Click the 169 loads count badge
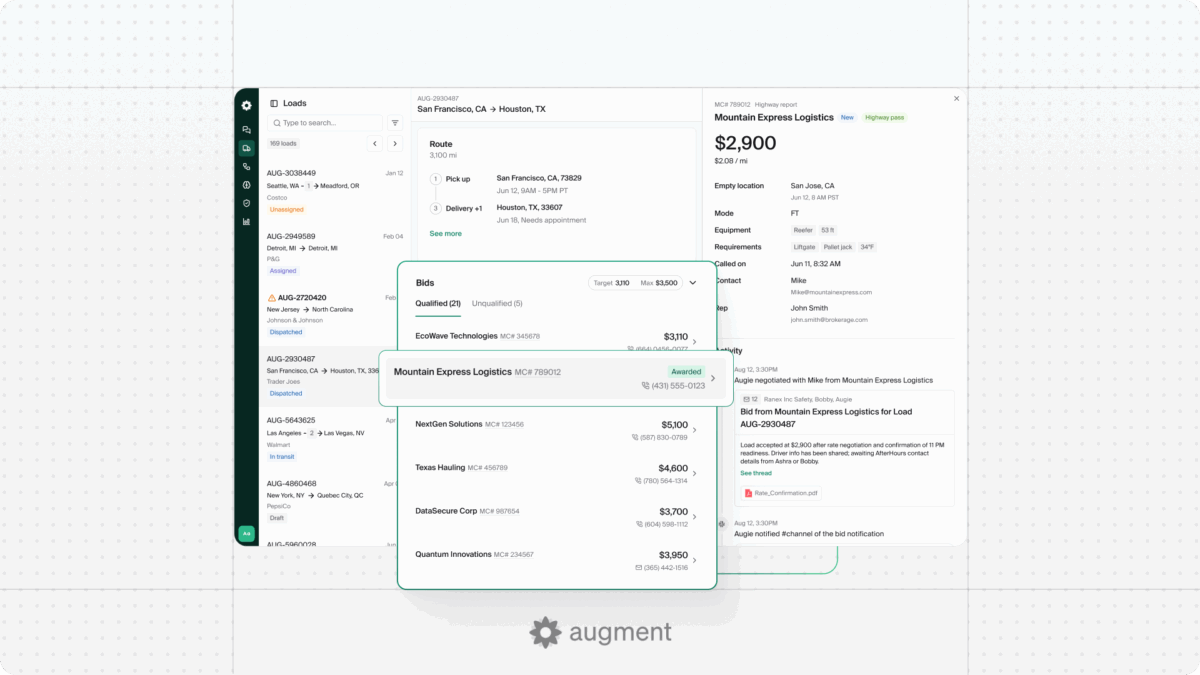The image size is (1200, 675). pyautogui.click(x=283, y=144)
